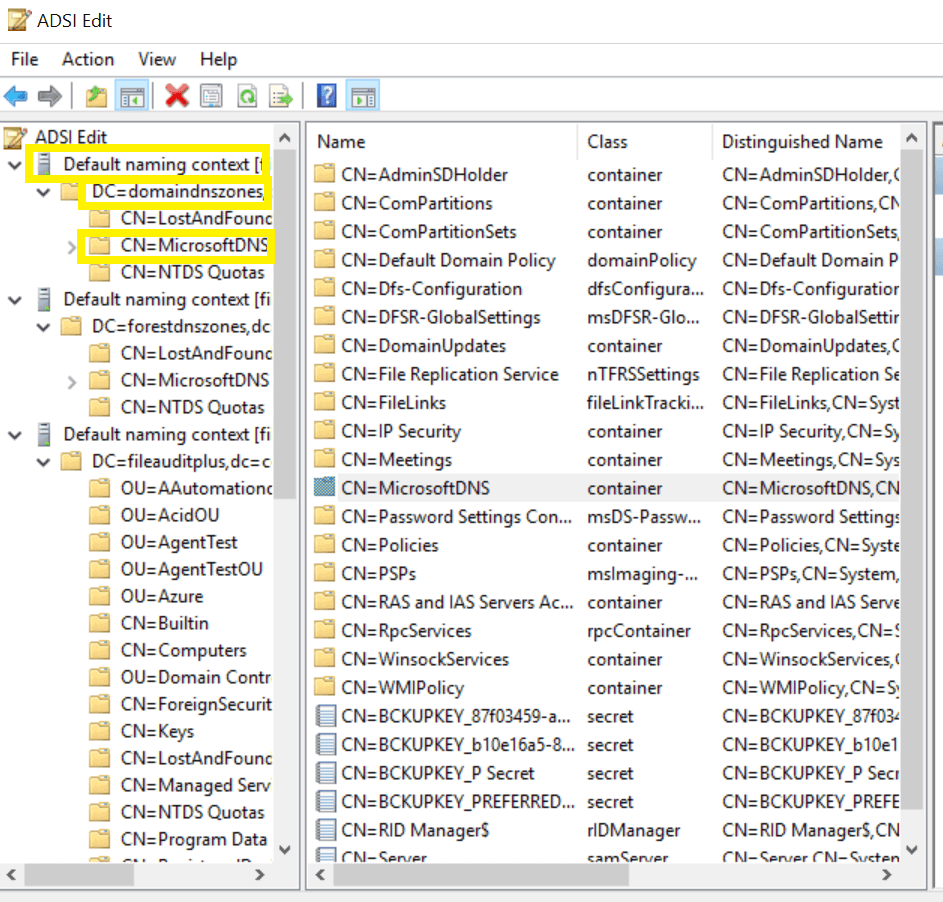Open the View menu

coord(157,60)
